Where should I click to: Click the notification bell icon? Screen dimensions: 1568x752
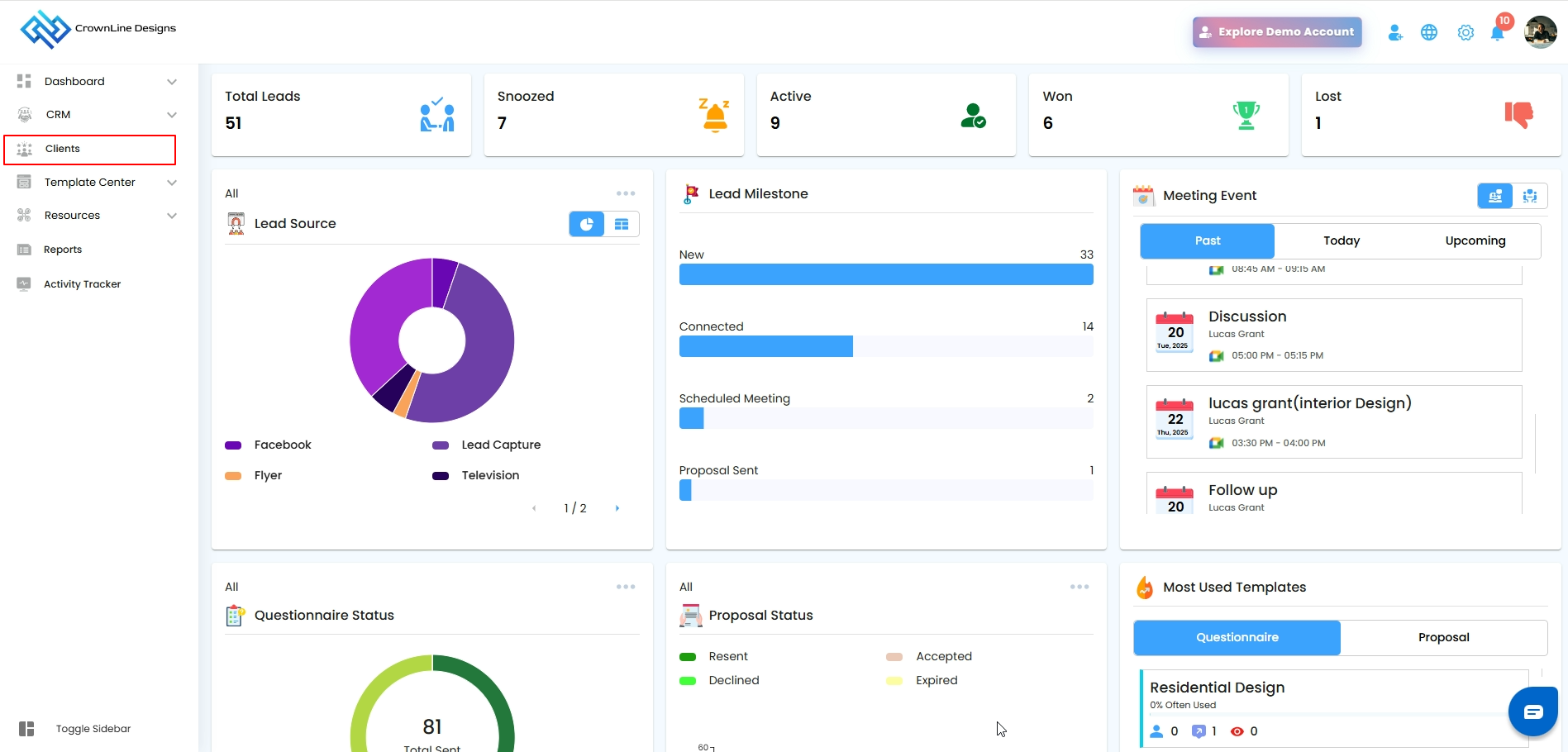[1497, 33]
